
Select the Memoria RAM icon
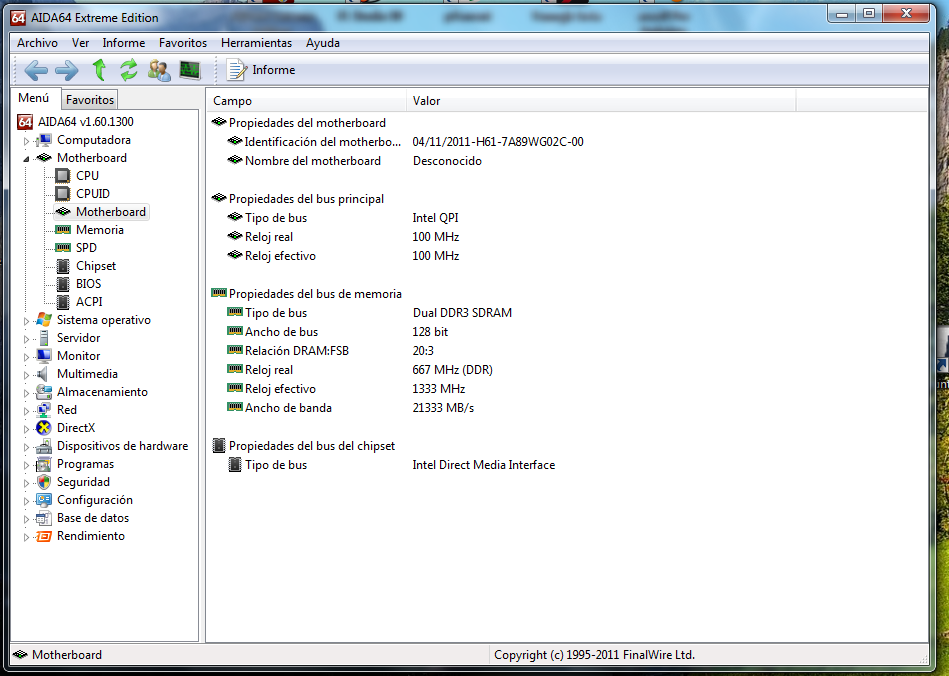[63, 230]
